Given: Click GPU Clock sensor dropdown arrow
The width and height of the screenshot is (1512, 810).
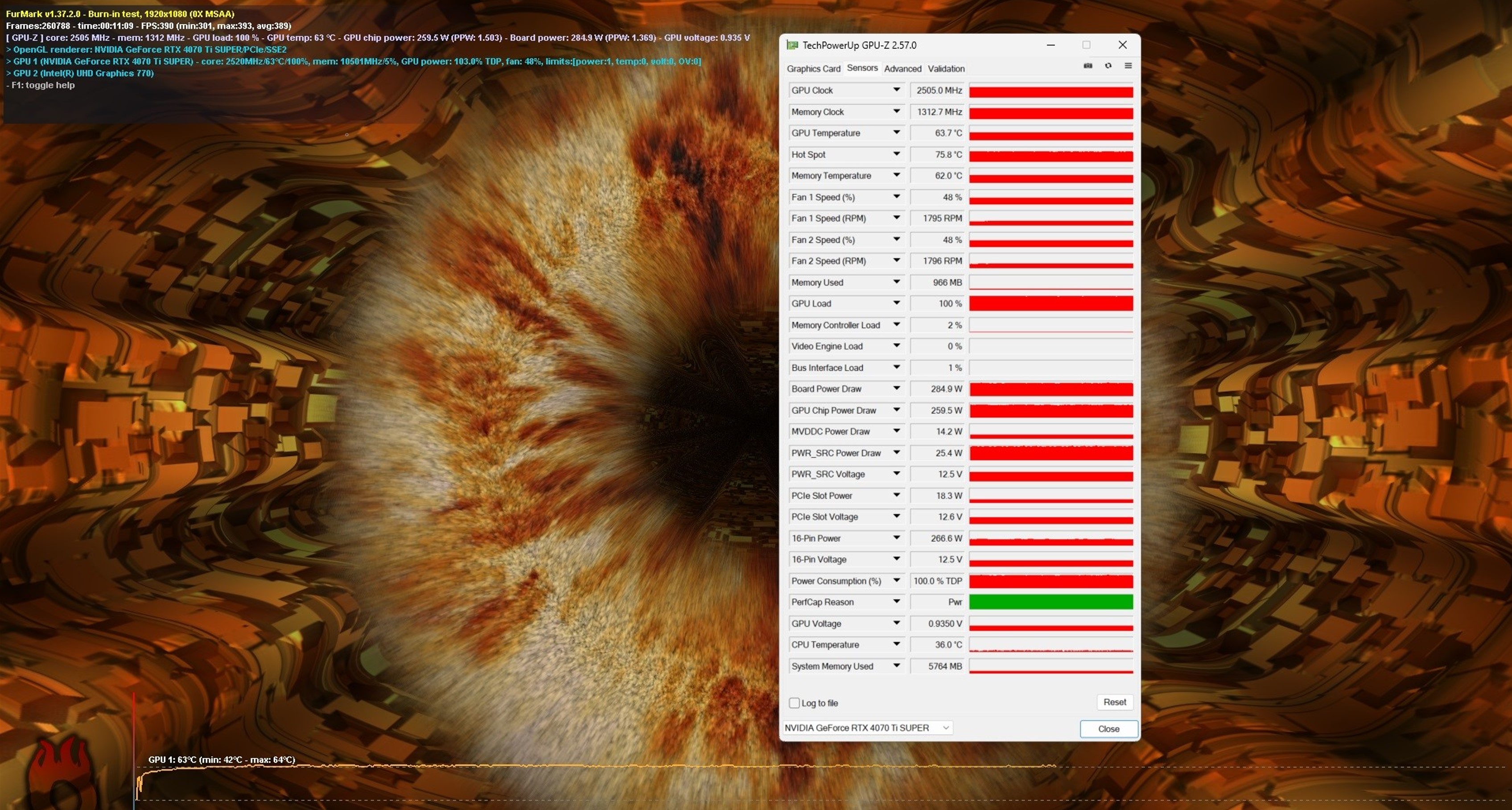Looking at the screenshot, I should click(896, 90).
